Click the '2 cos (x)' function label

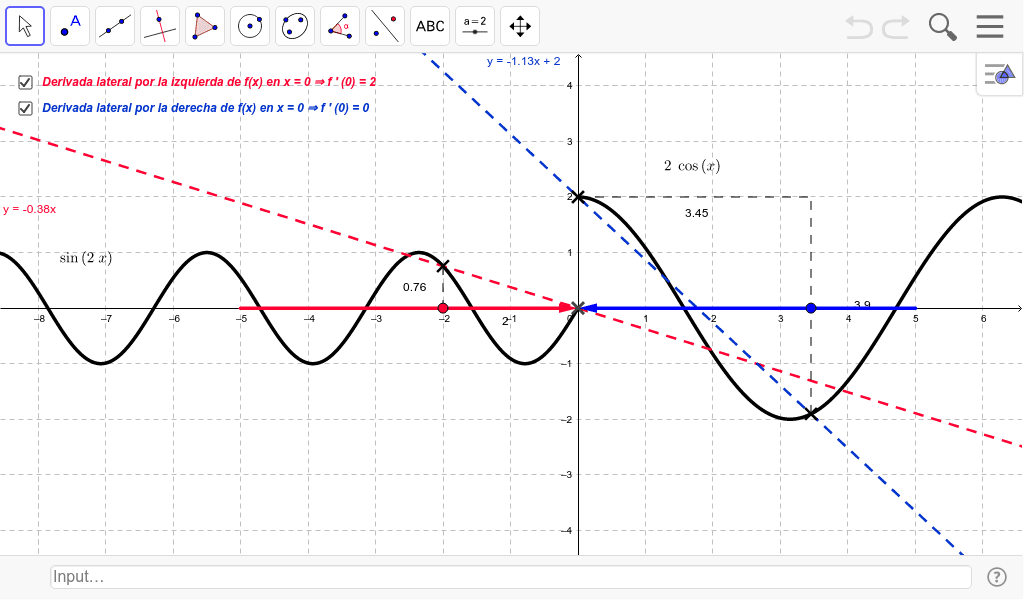pyautogui.click(x=692, y=166)
